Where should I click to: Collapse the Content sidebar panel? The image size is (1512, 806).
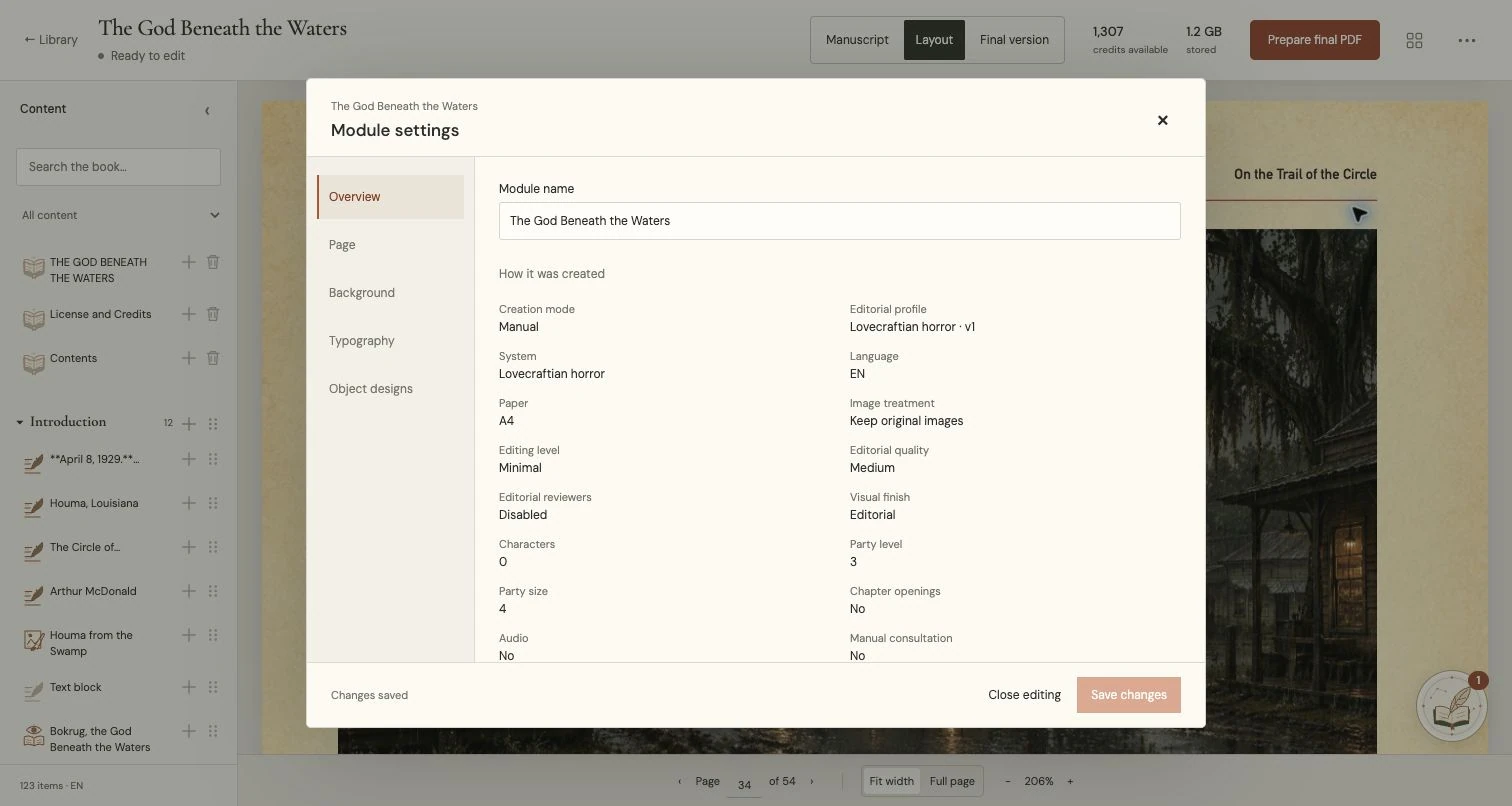[207, 110]
